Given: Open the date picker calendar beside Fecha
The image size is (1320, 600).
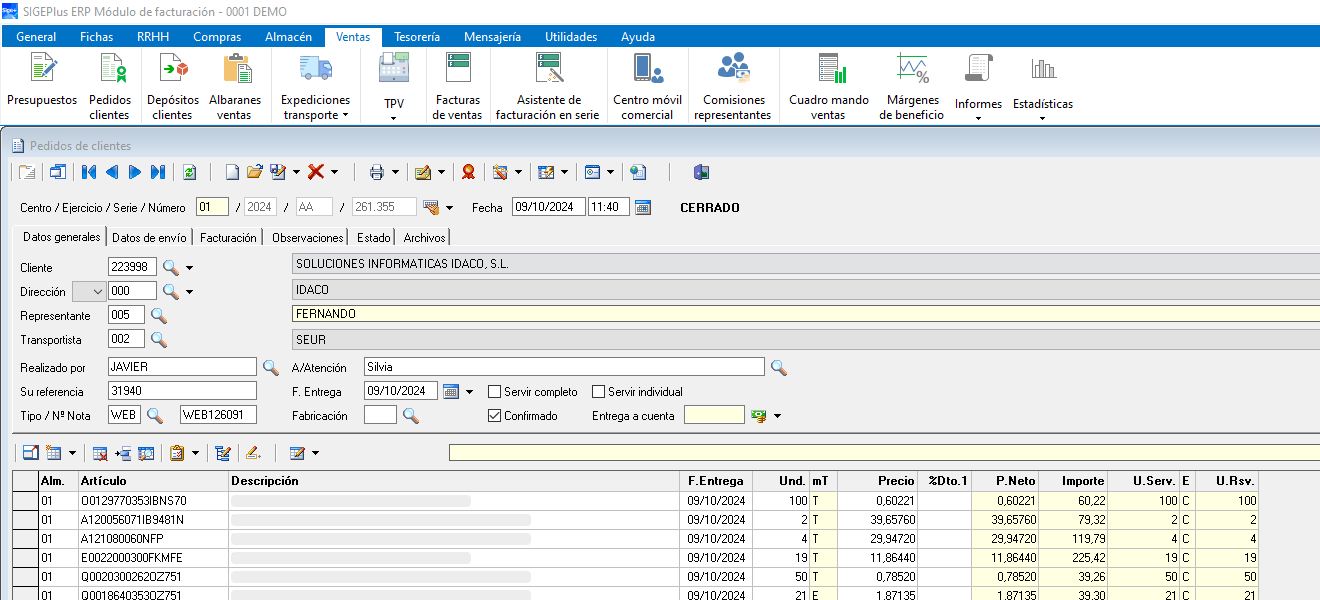Looking at the screenshot, I should point(643,208).
